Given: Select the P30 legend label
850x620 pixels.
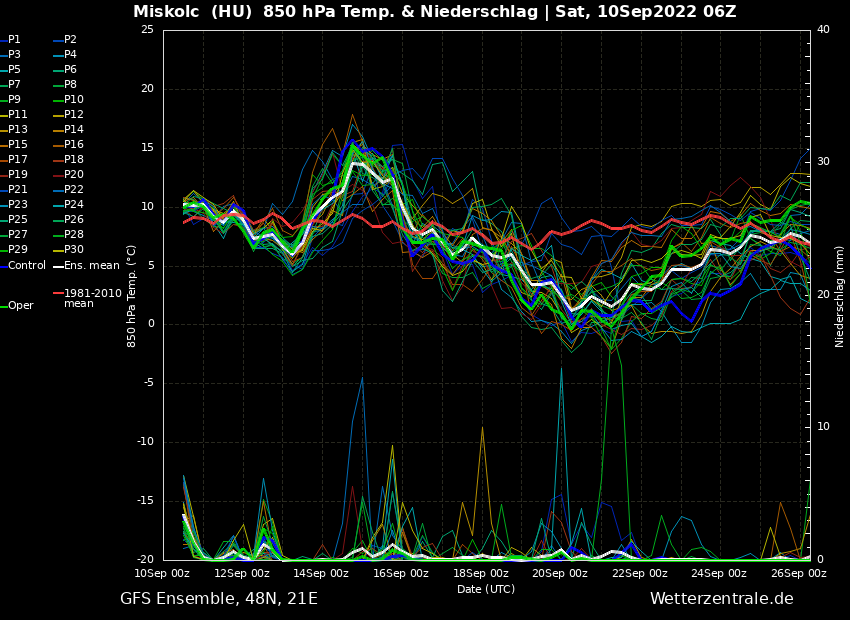Looking at the screenshot, I should (x=74, y=250).
